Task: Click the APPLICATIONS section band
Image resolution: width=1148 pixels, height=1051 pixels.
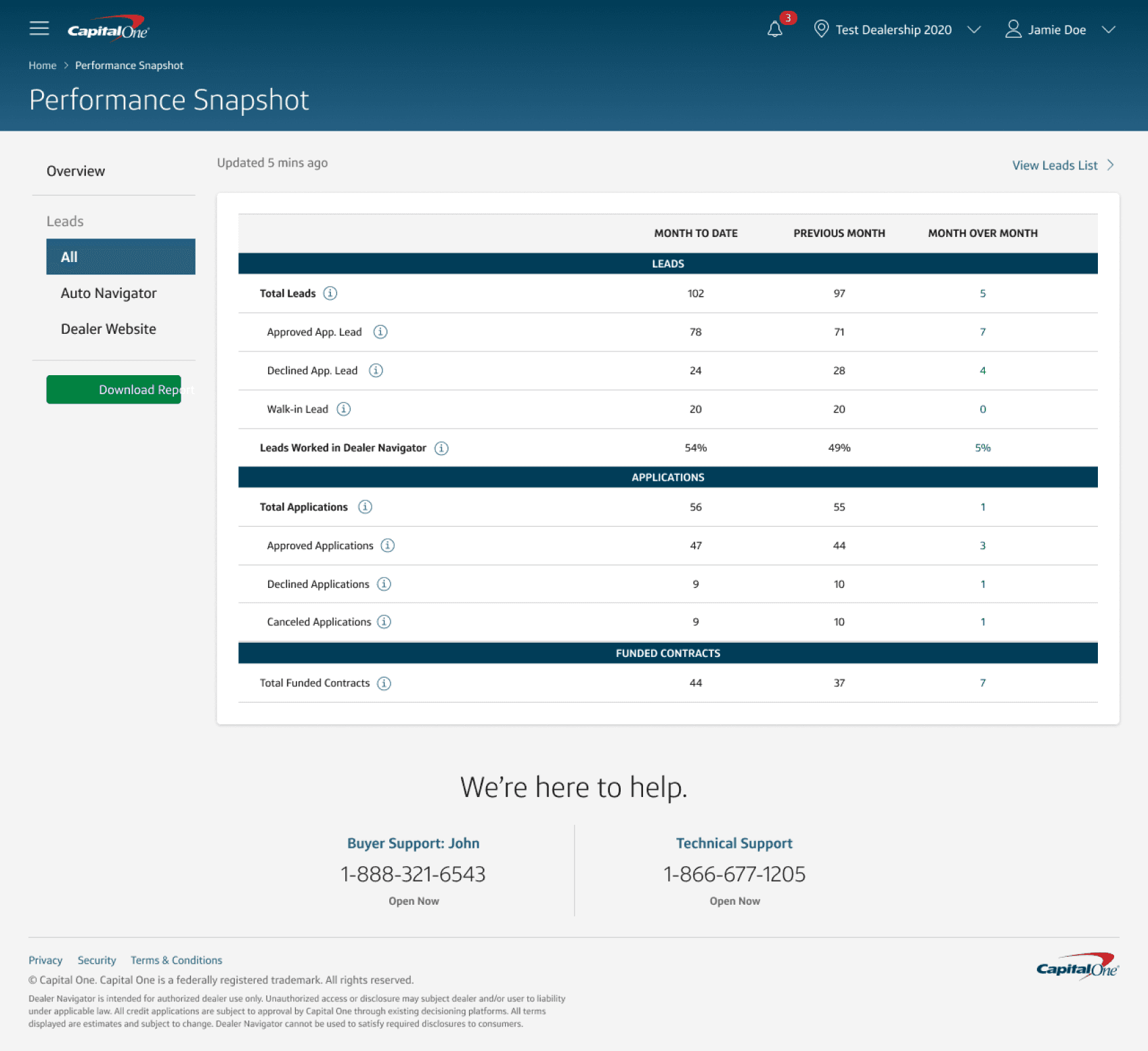Action: coord(668,477)
